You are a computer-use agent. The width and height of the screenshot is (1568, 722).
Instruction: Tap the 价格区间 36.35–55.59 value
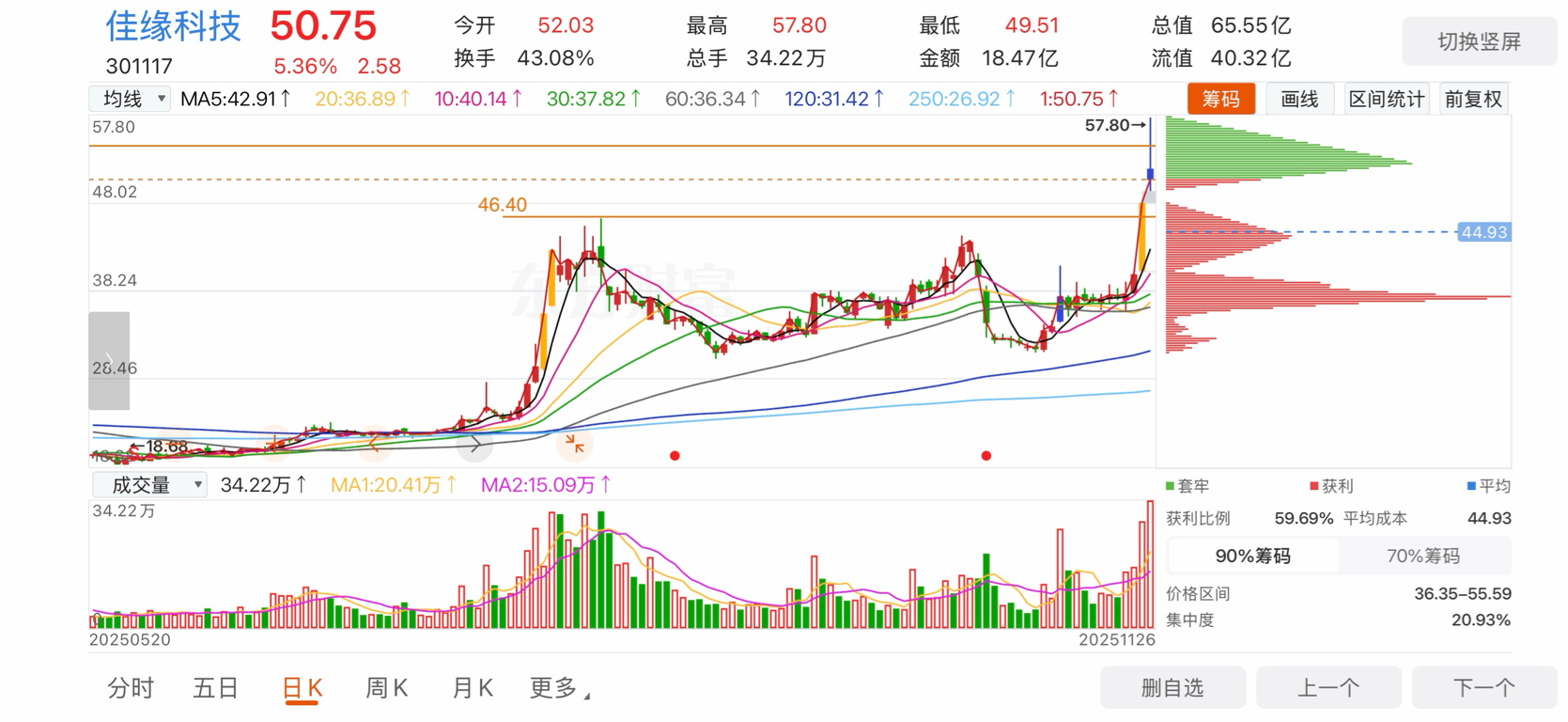[1463, 593]
